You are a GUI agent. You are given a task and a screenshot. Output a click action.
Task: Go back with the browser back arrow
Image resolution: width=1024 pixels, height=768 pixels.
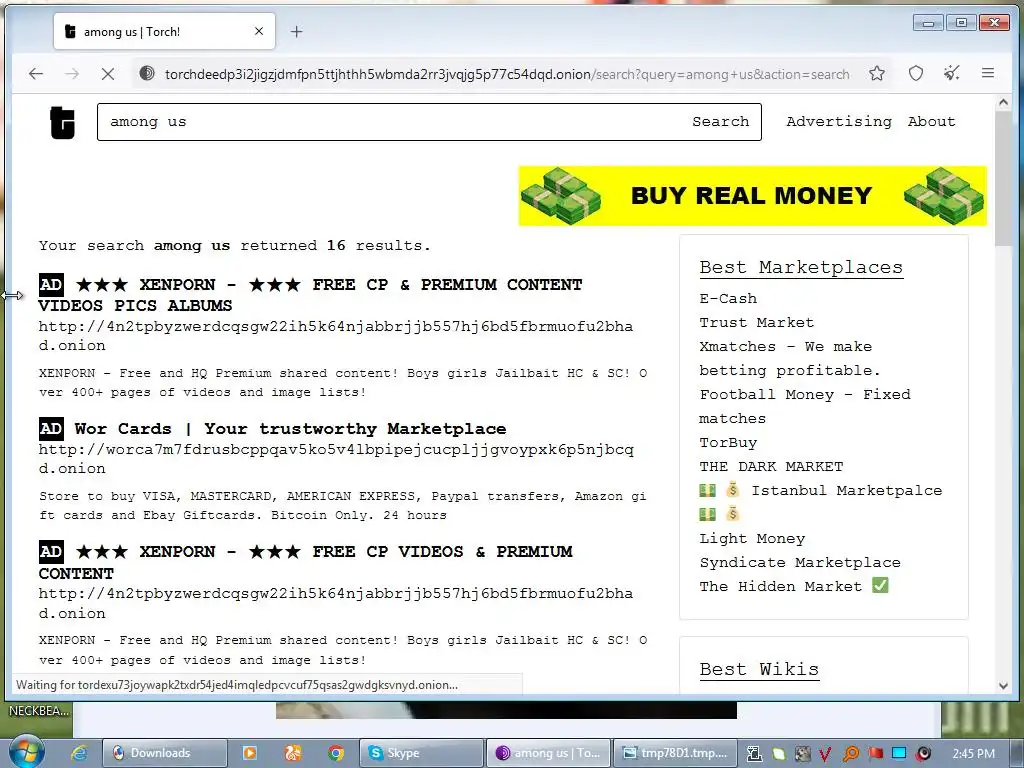(x=36, y=74)
